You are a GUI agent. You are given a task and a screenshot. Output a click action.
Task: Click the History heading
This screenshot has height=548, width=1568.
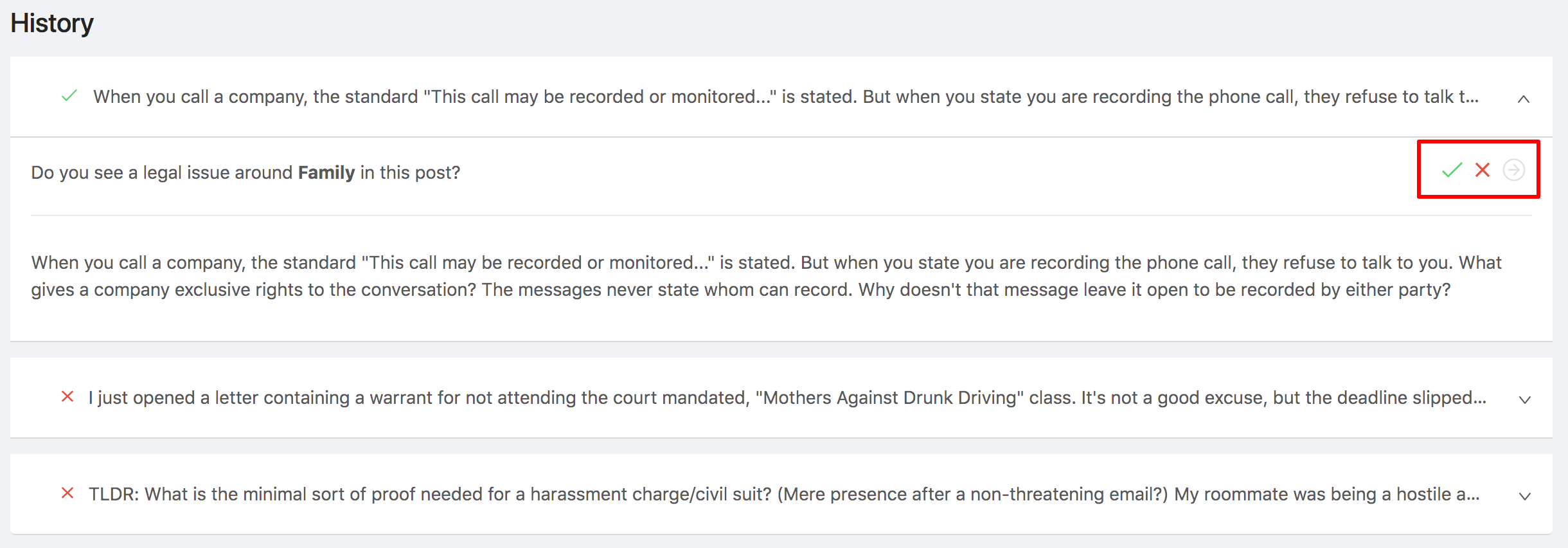tap(52, 23)
